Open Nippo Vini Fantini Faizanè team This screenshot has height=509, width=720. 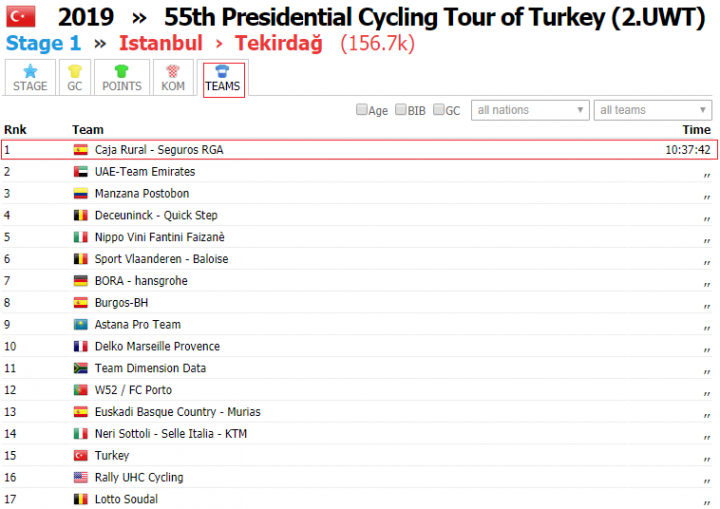coord(159,237)
